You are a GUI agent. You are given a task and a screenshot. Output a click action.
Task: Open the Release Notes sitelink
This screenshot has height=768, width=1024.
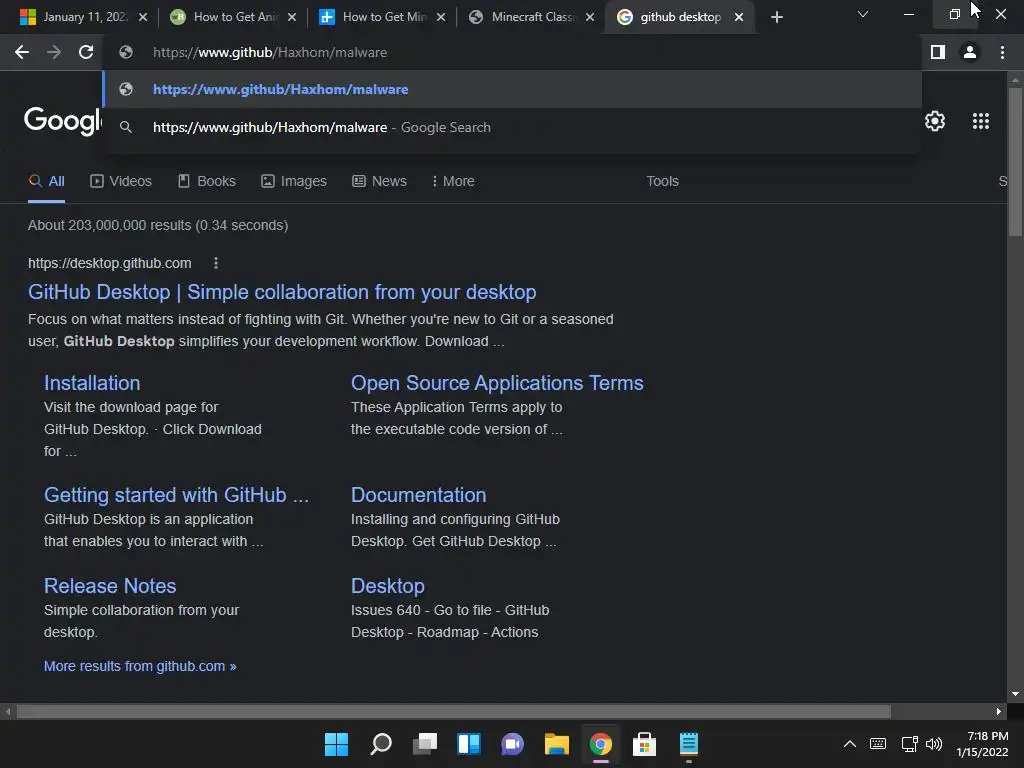click(110, 586)
